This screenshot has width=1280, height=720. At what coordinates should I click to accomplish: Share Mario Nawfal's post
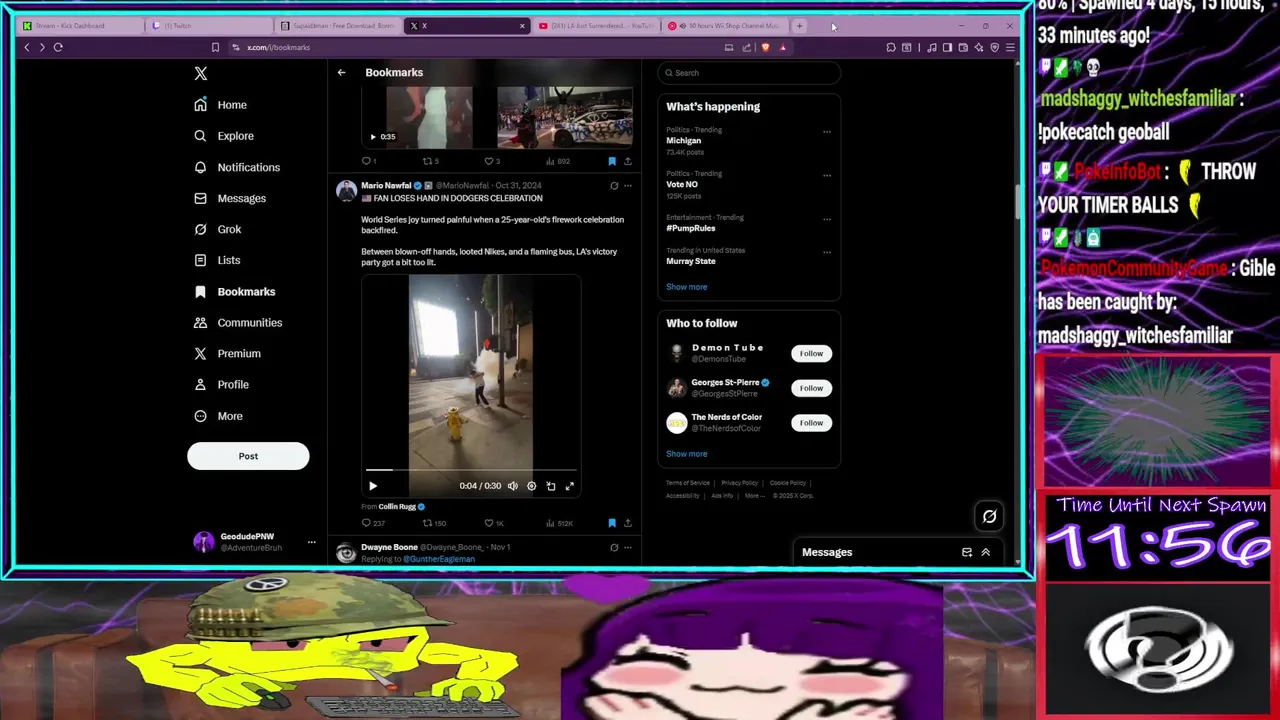[x=627, y=523]
